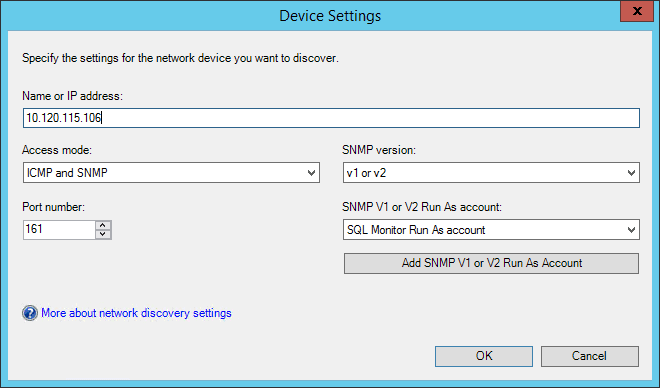Click the Port number field showing 161

tap(59, 229)
